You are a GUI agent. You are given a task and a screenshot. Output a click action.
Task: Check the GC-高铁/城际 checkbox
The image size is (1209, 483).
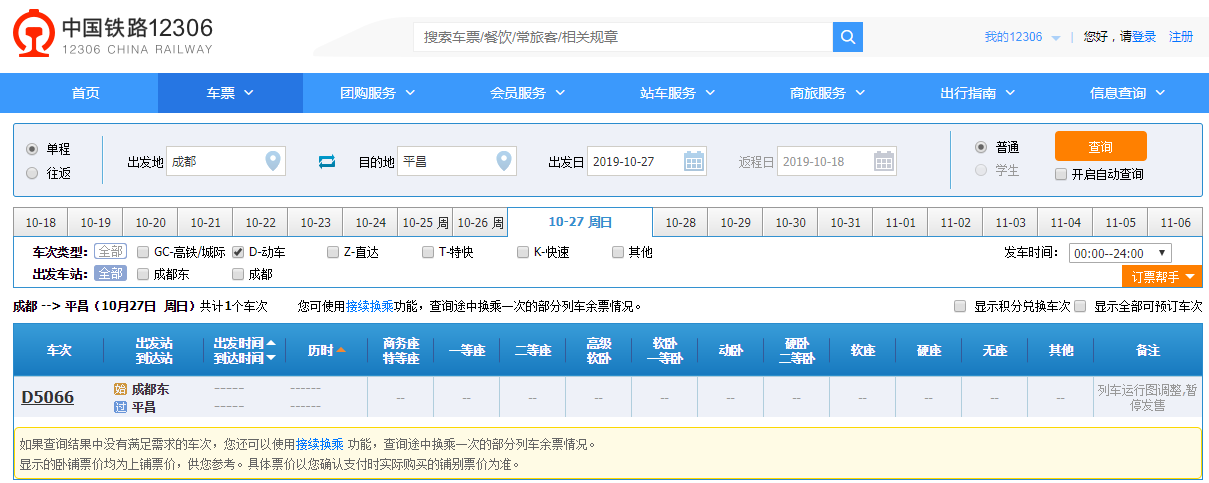coord(143,252)
